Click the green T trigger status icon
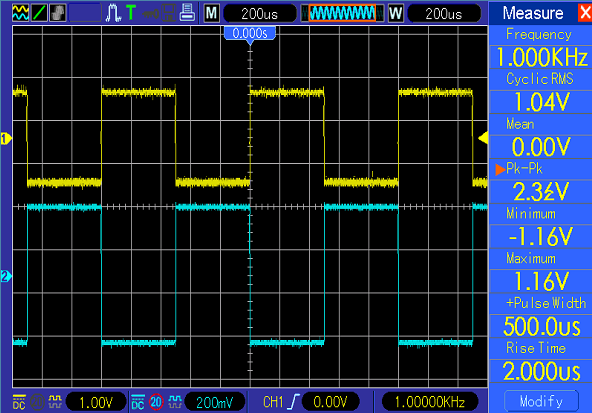592x413 pixels. (131, 13)
